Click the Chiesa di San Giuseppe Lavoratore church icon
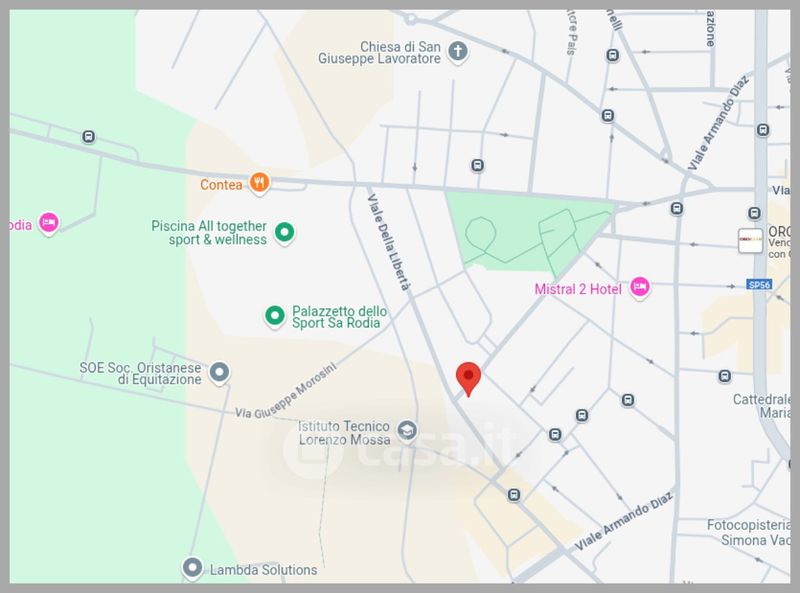 pyautogui.click(x=458, y=52)
